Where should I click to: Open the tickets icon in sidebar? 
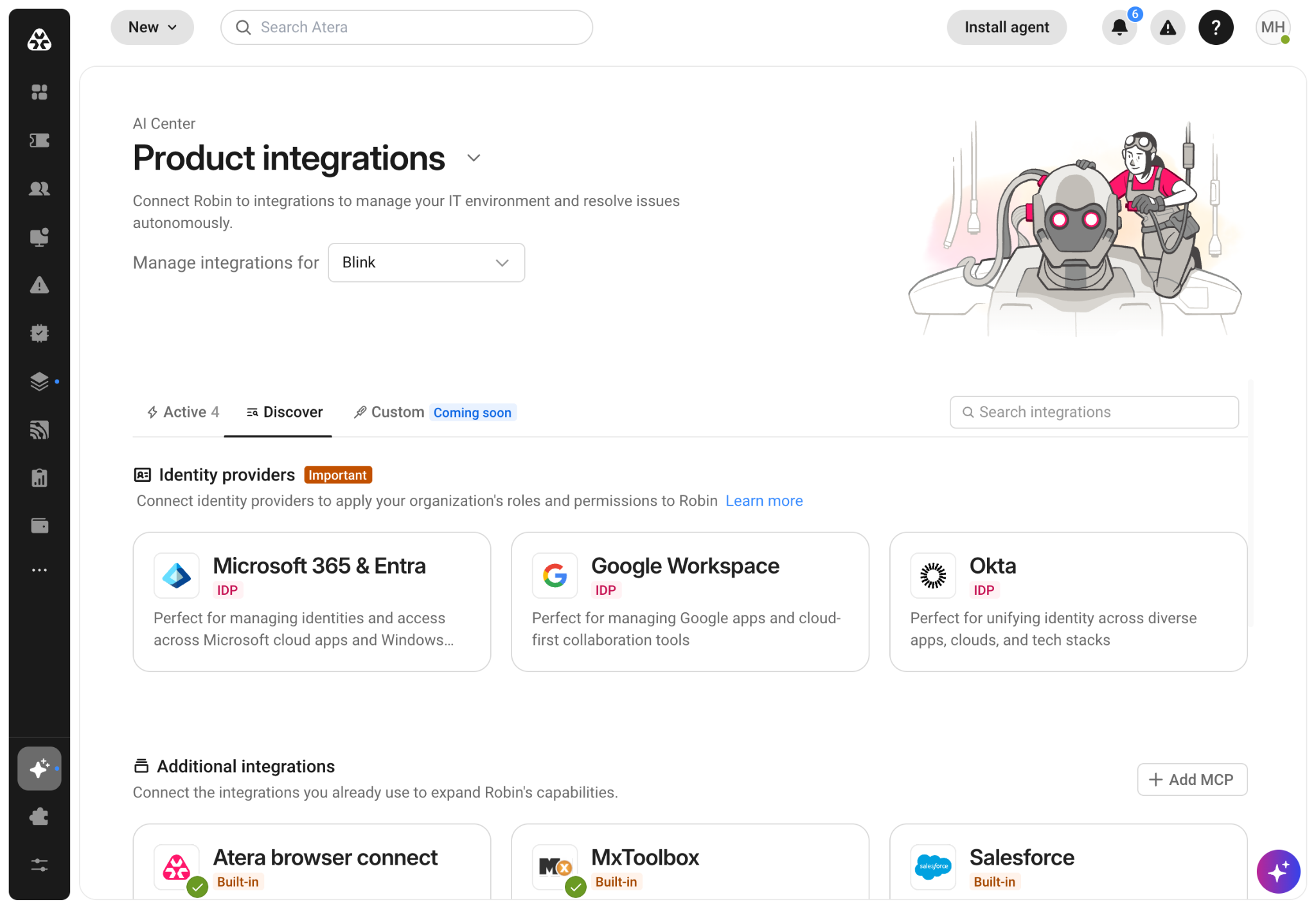click(39, 141)
